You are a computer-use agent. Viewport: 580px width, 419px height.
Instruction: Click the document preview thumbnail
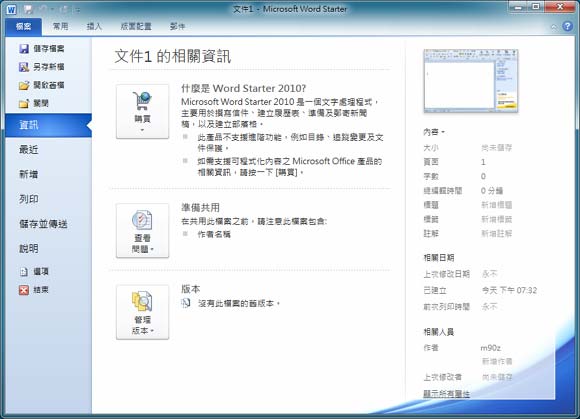click(x=471, y=81)
